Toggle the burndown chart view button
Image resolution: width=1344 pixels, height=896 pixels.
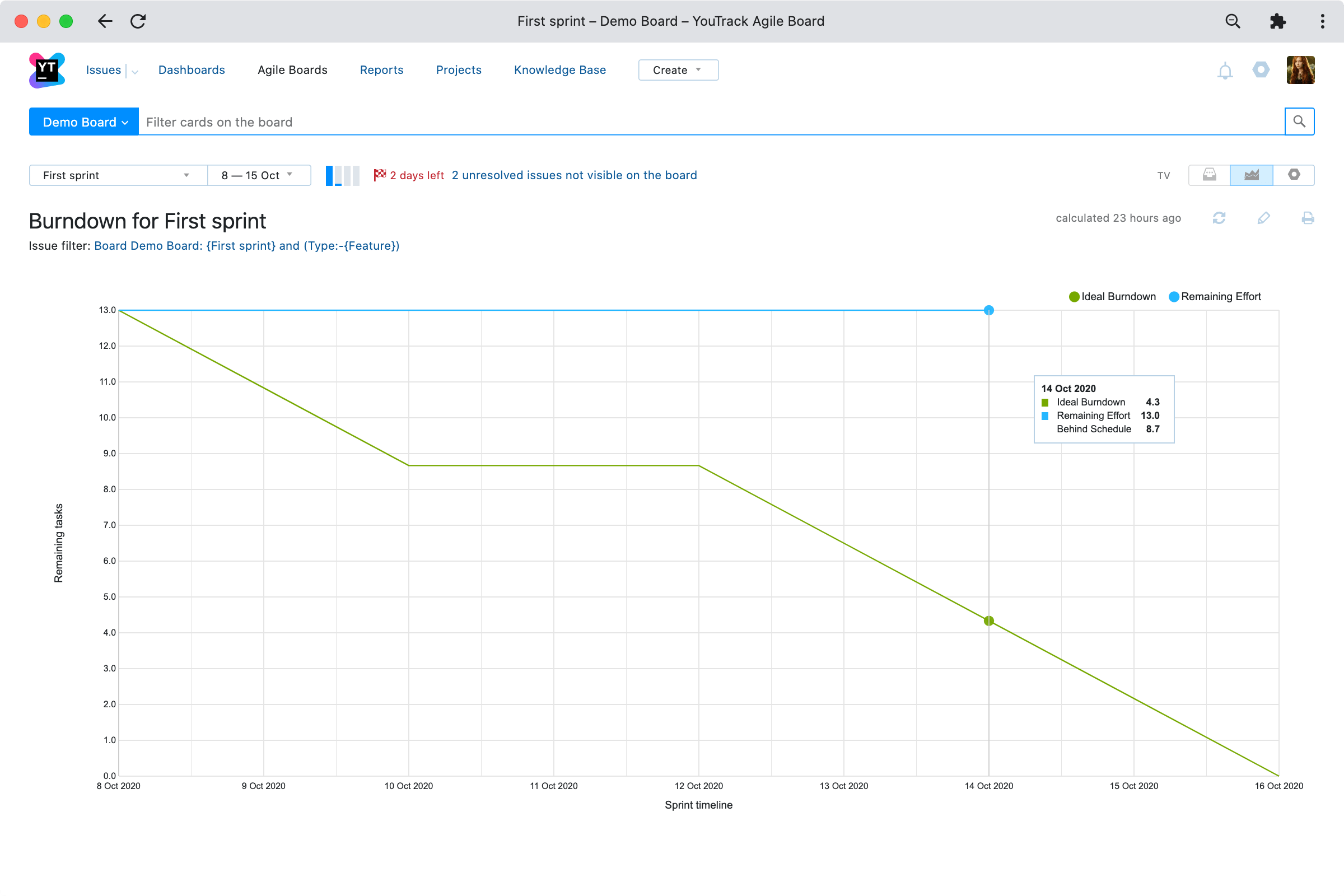(x=1252, y=175)
